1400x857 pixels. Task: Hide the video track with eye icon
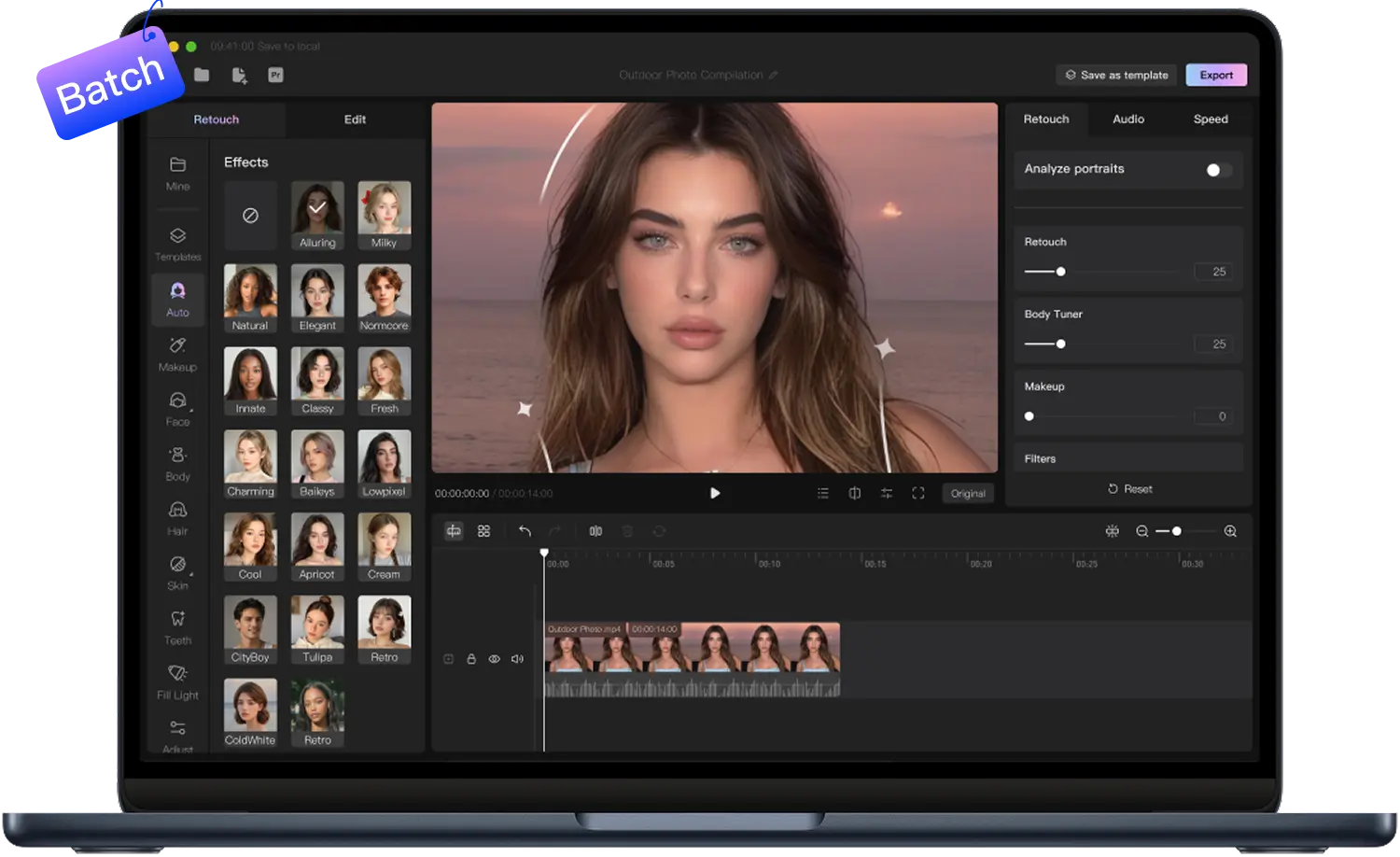494,659
